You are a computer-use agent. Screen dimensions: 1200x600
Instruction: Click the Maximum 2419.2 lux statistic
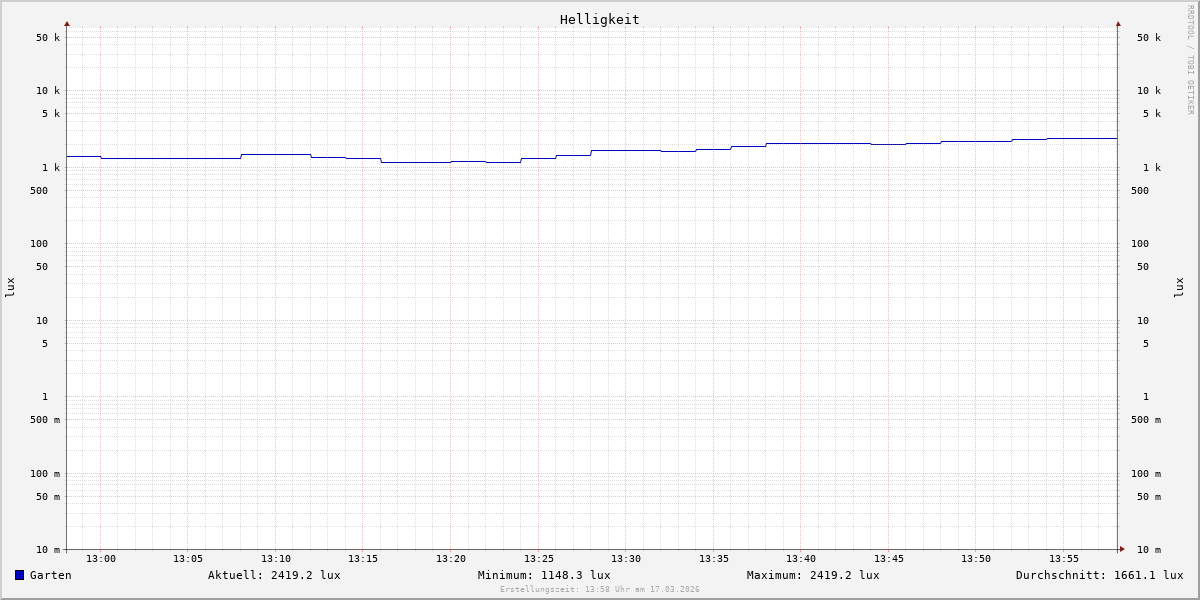(813, 575)
